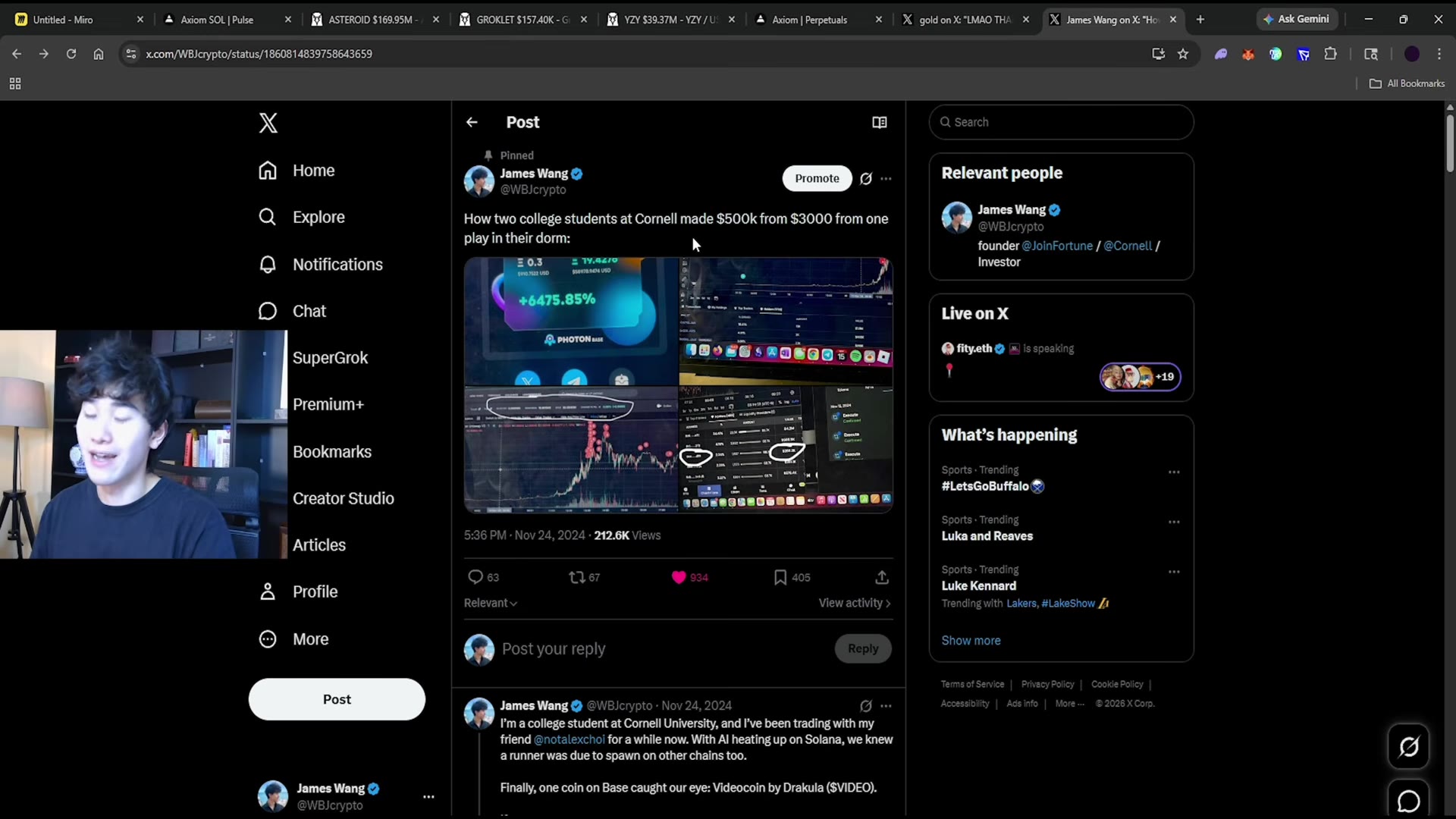
Task: Open the Explore navigation item
Action: point(301,217)
